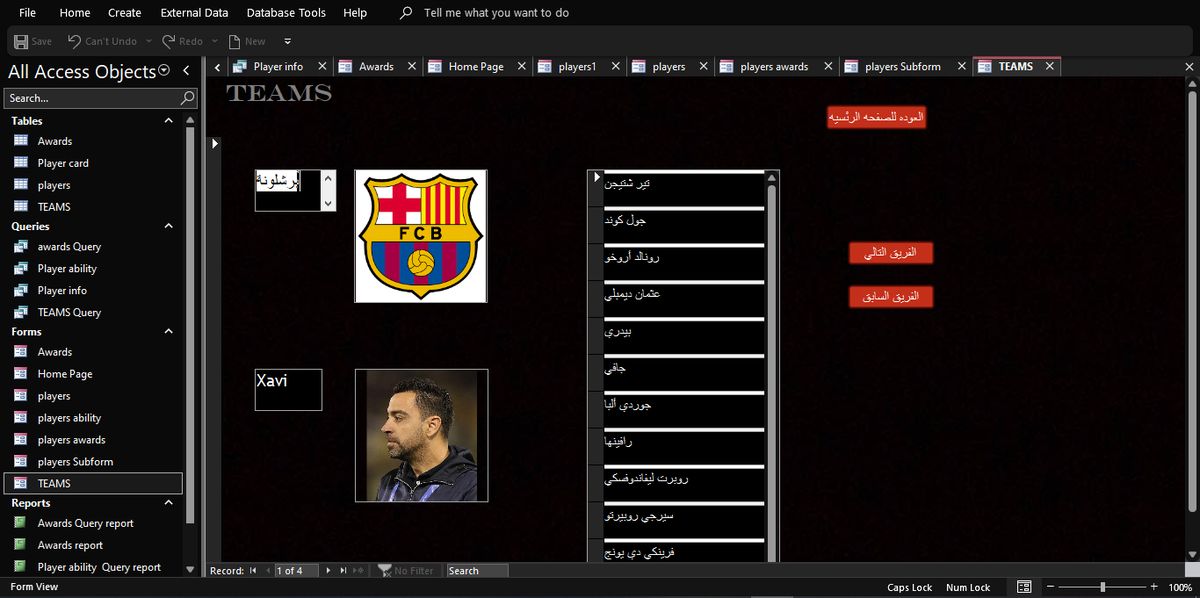Select the Home Page form in navigation
This screenshot has height=598, width=1200.
click(x=94, y=374)
